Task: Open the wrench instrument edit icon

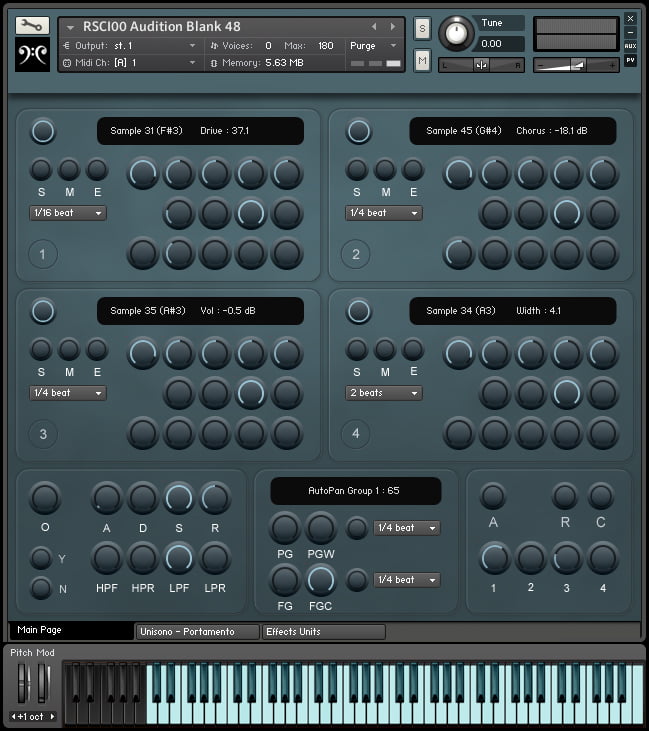Action: pyautogui.click(x=32, y=26)
